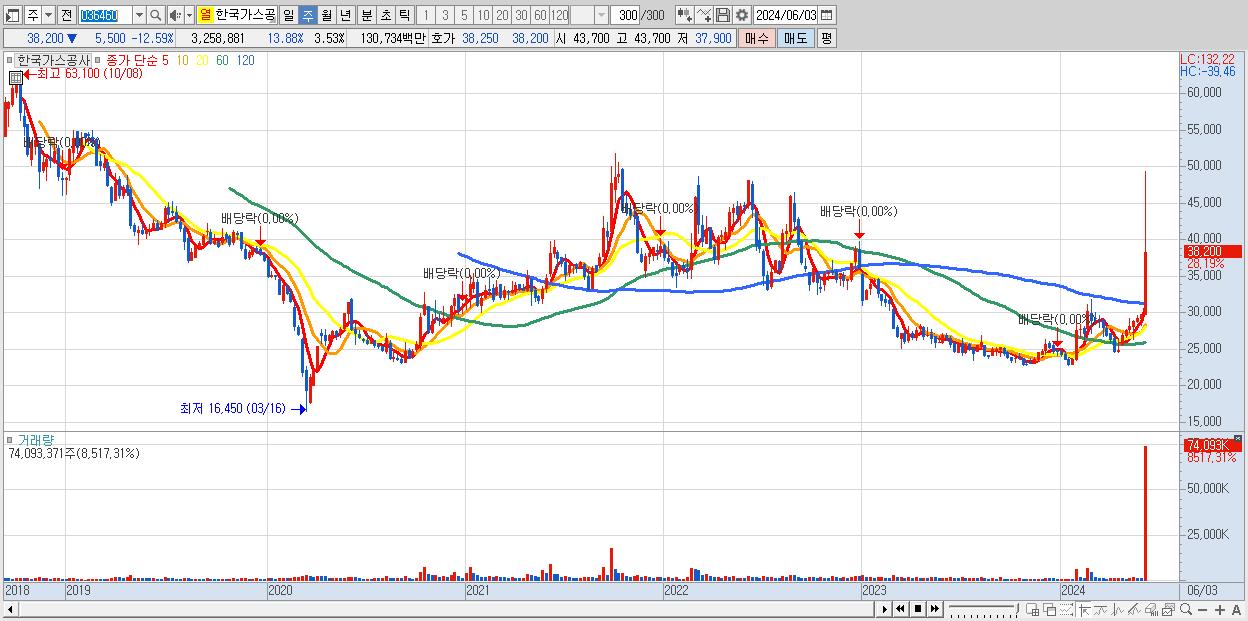Switch the chart to minute (분) period
This screenshot has width=1248, height=621.
(x=366, y=15)
